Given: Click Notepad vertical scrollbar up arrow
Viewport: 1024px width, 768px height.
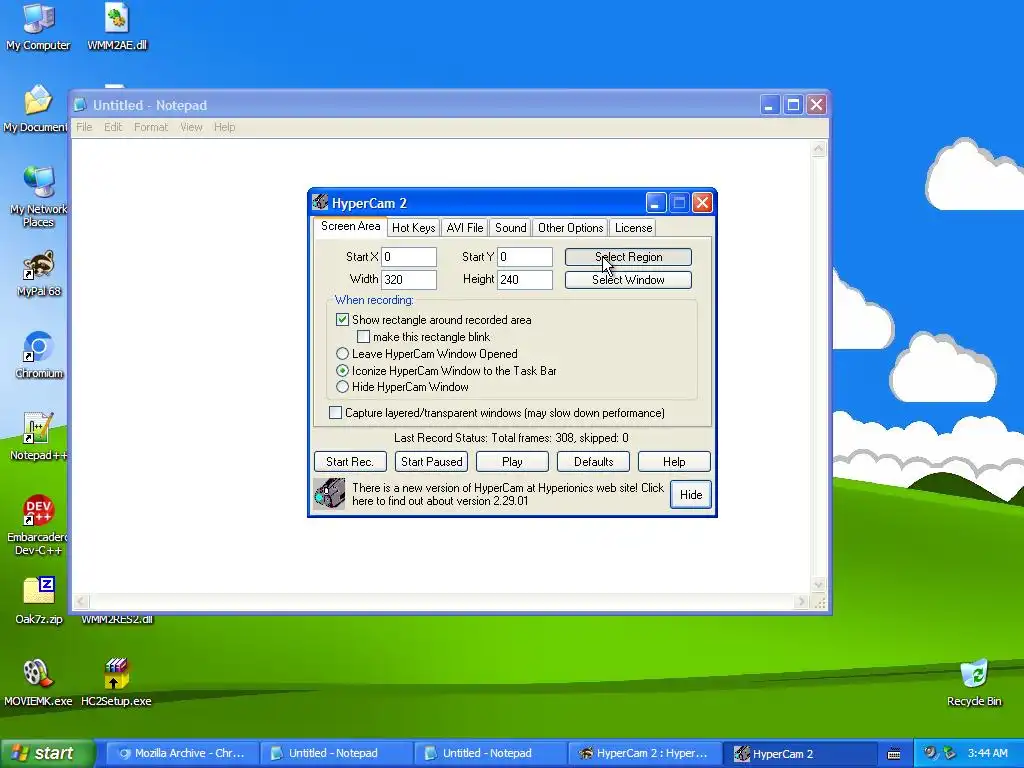Looking at the screenshot, I should click(818, 149).
